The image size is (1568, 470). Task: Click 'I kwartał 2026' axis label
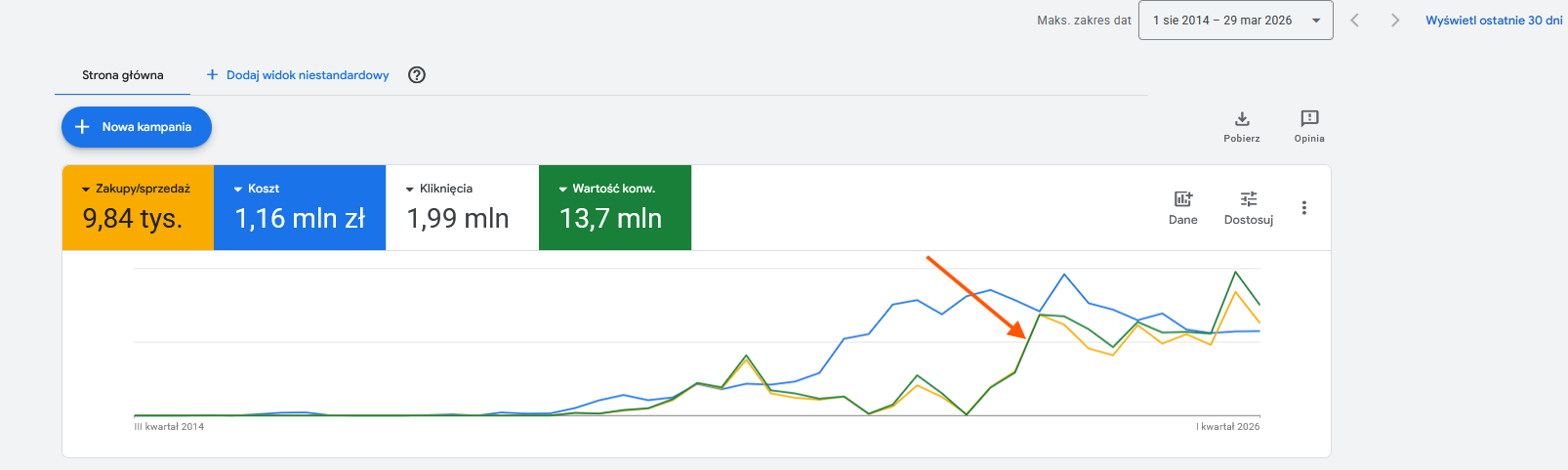[1228, 427]
